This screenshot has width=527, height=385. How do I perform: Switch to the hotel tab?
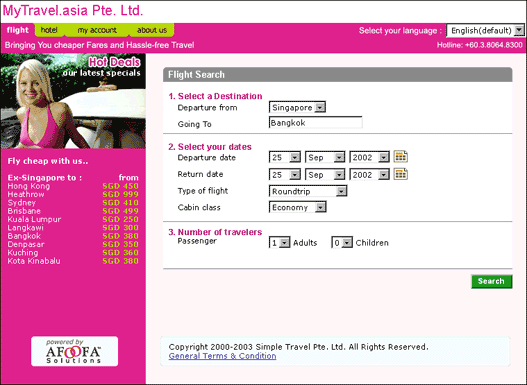click(49, 30)
